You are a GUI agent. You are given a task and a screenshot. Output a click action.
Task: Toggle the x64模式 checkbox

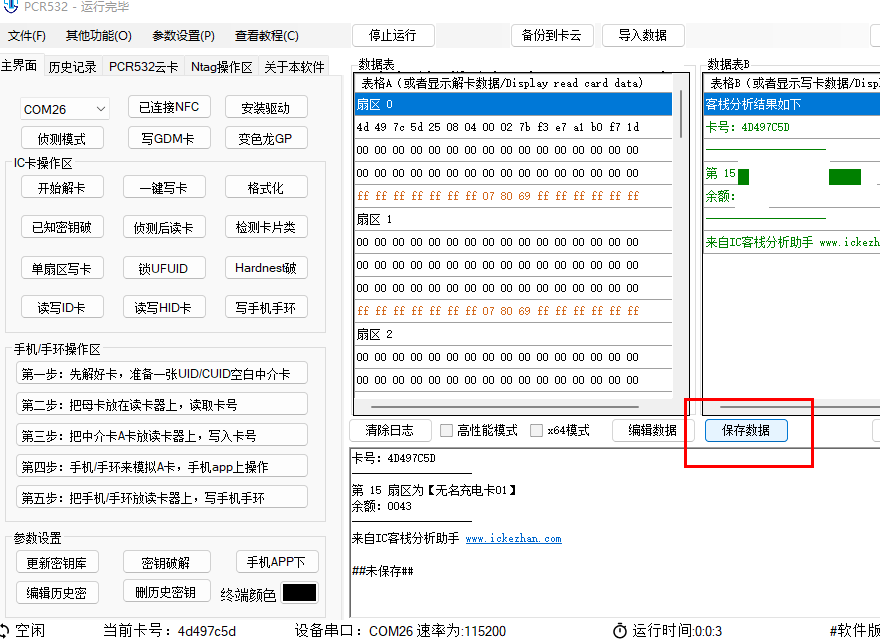(x=537, y=430)
